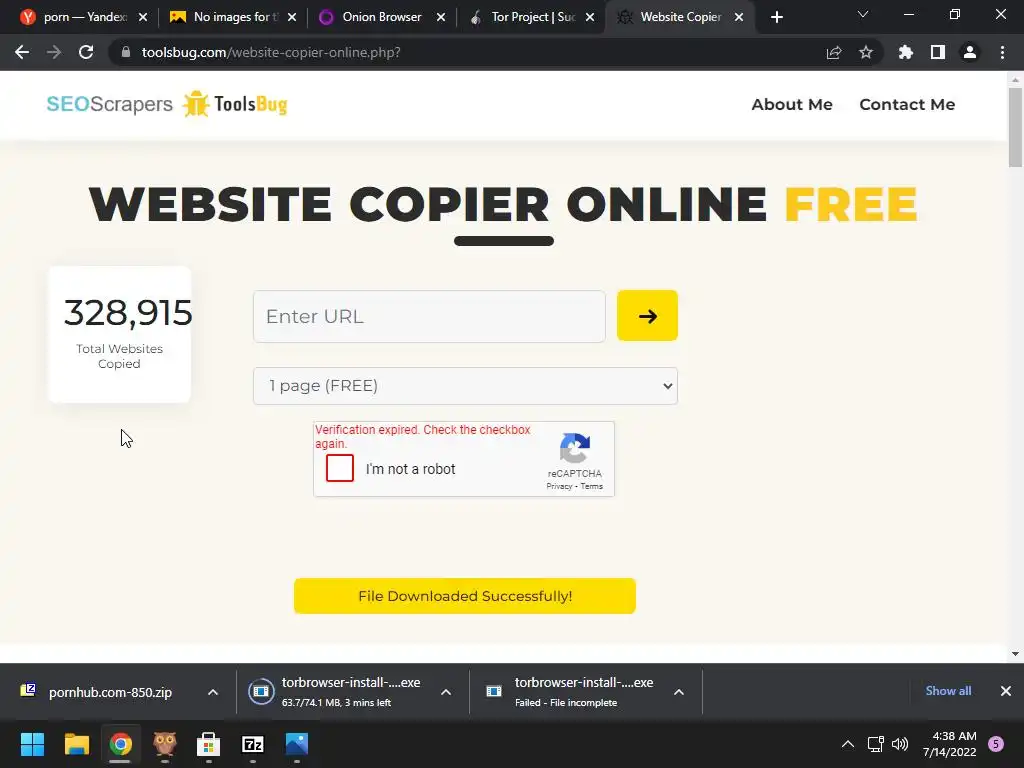This screenshot has width=1024, height=768.
Task: Open the Windows Start menu
Action: pos(32,744)
